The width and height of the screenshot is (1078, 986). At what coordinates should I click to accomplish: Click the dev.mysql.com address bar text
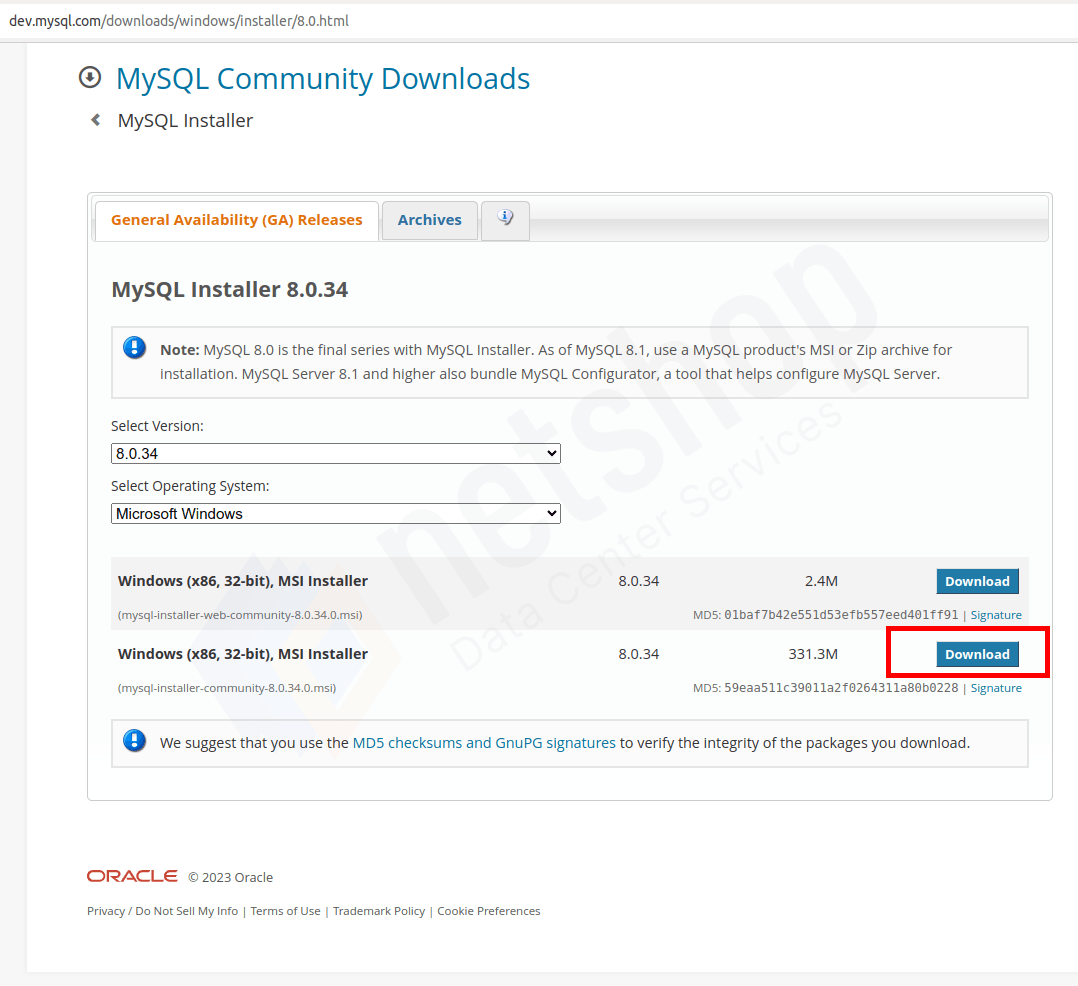point(180,19)
